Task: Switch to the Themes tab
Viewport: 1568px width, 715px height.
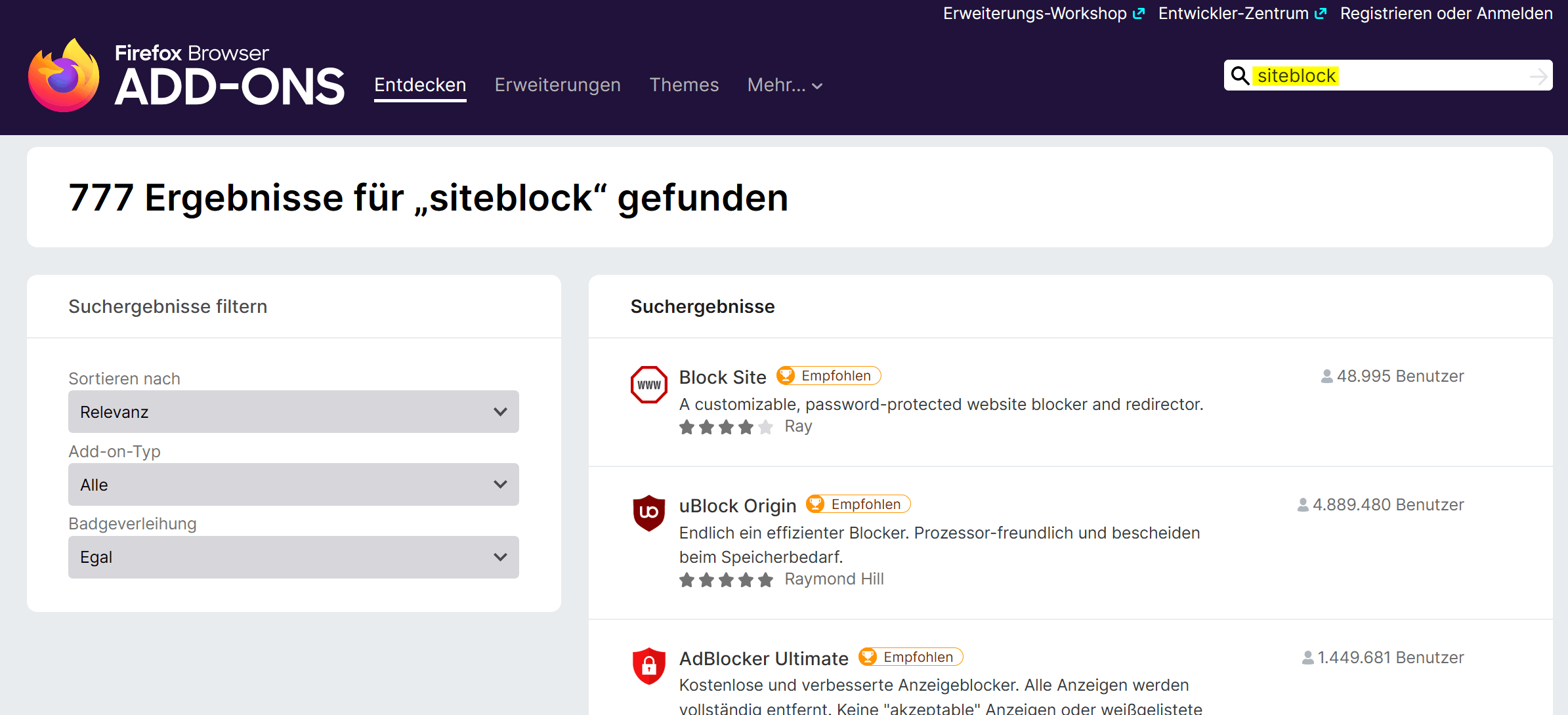Action: pos(684,85)
